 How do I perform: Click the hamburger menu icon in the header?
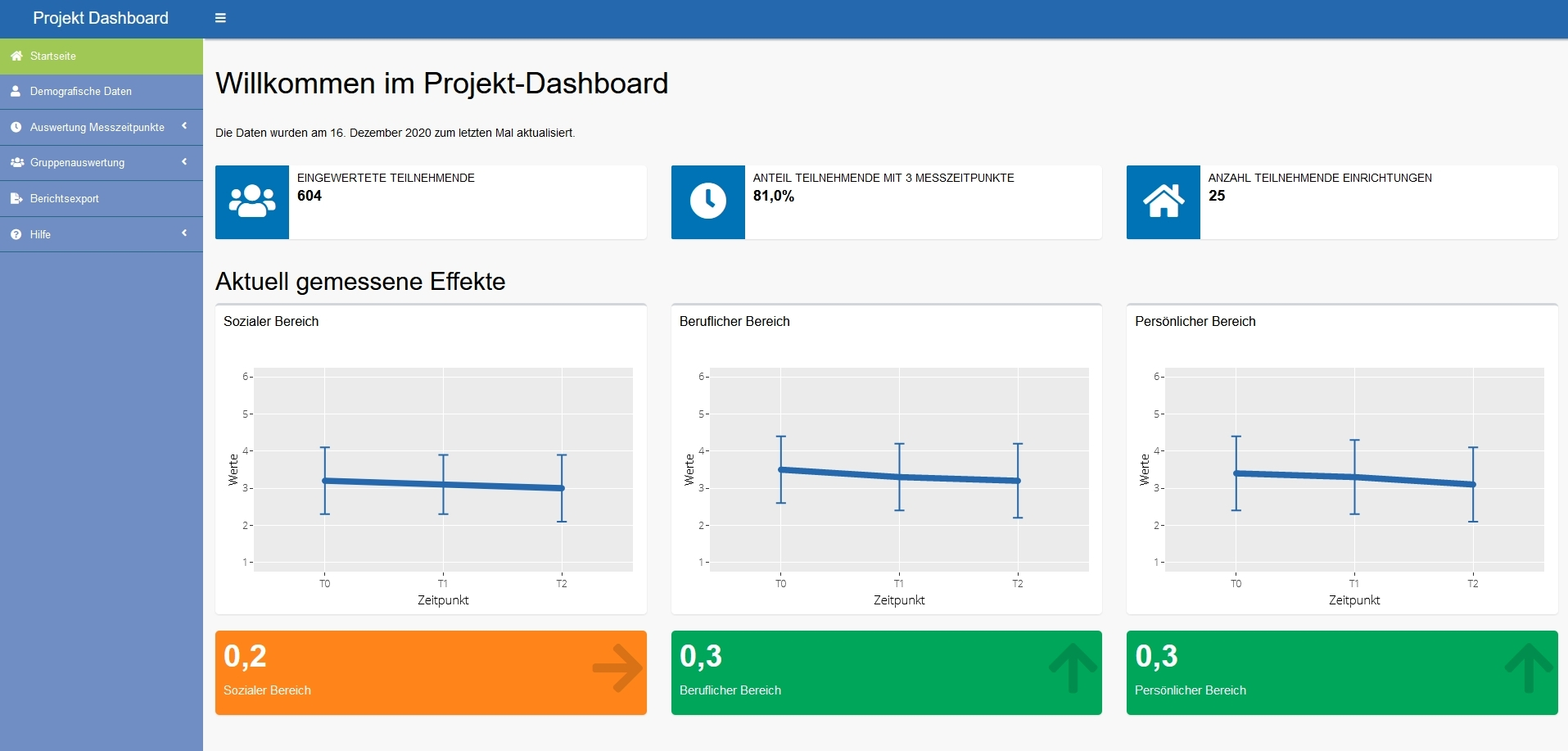click(219, 17)
